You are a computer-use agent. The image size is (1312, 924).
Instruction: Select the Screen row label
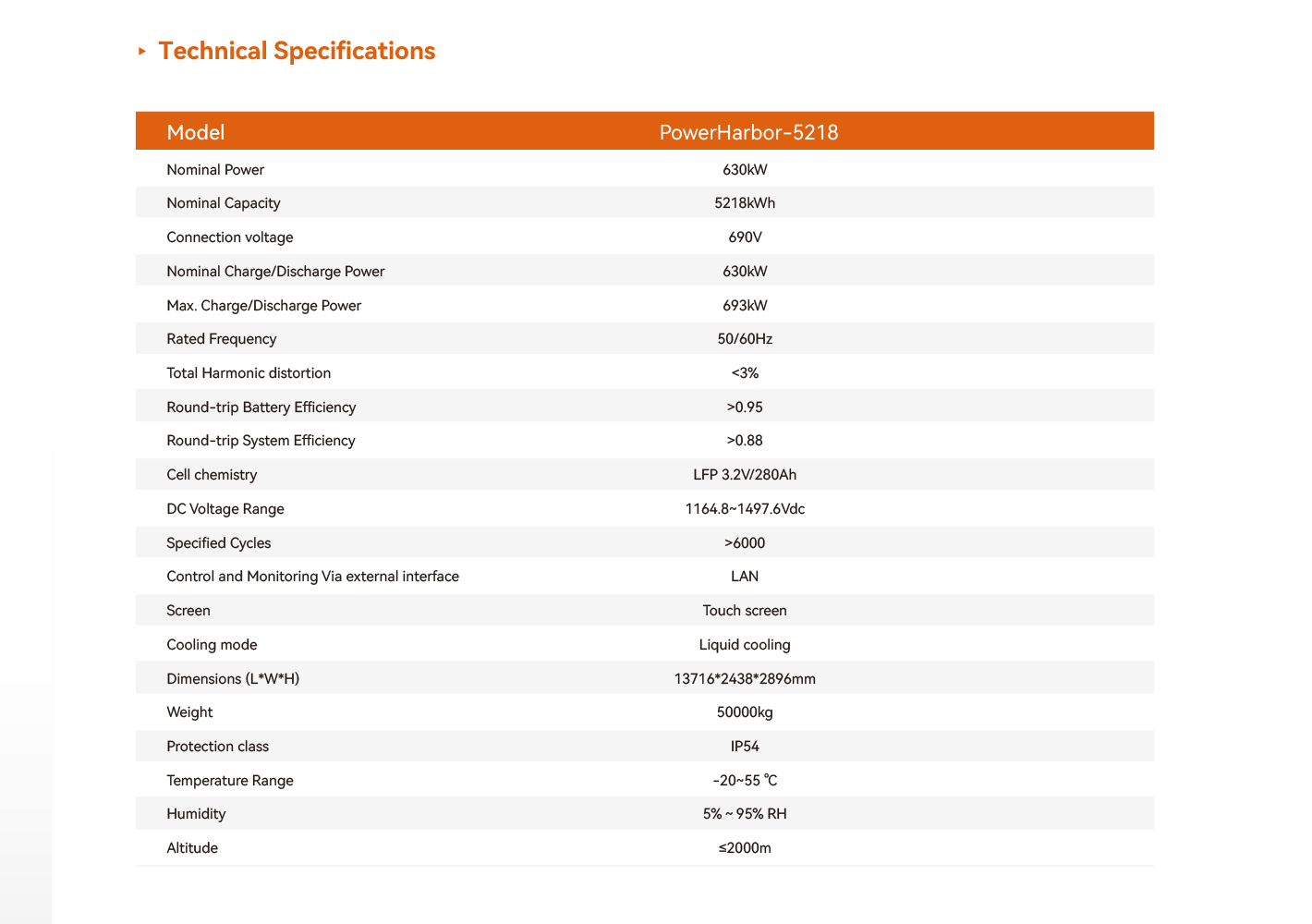[188, 611]
